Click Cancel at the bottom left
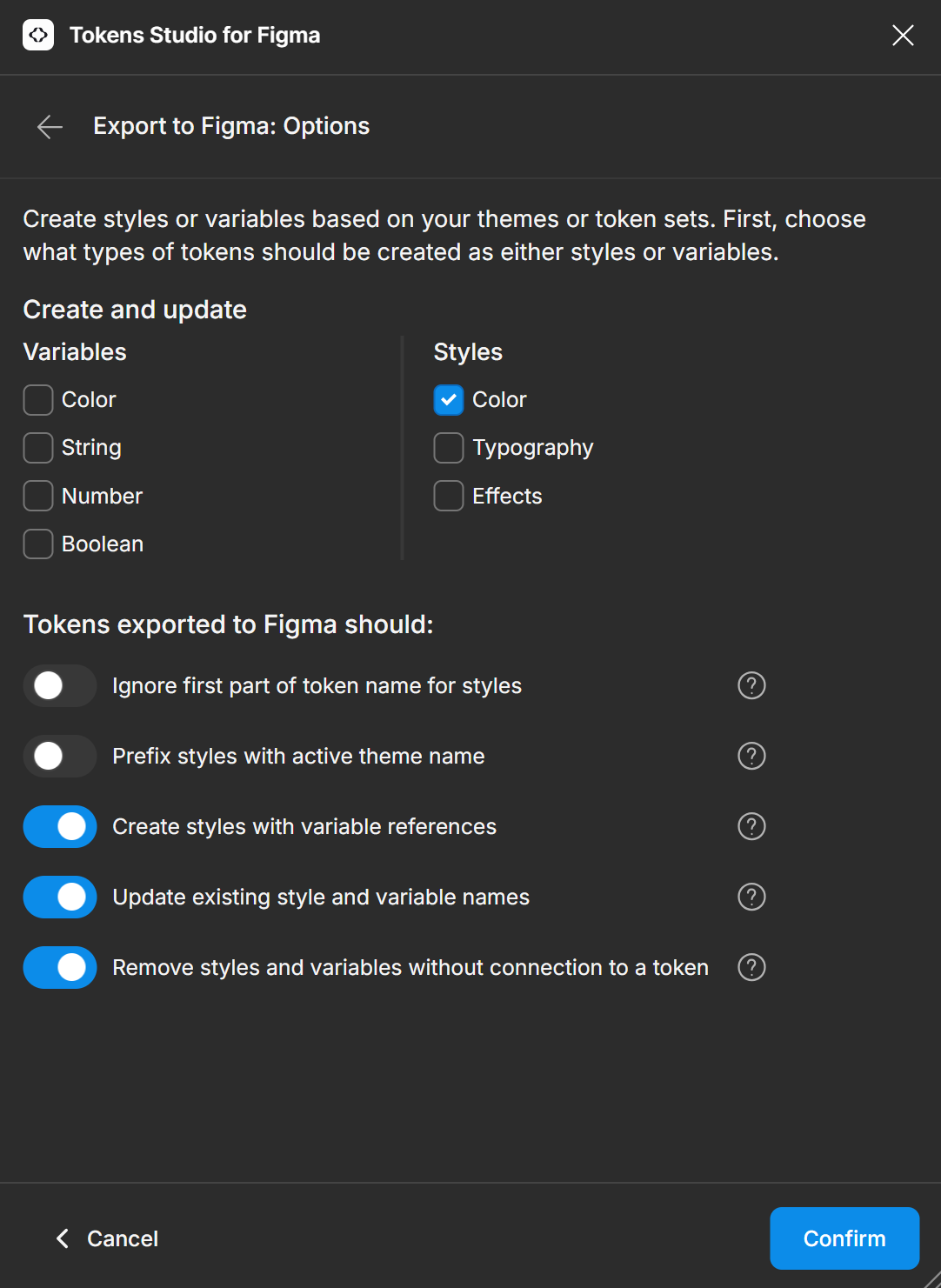 (107, 1238)
